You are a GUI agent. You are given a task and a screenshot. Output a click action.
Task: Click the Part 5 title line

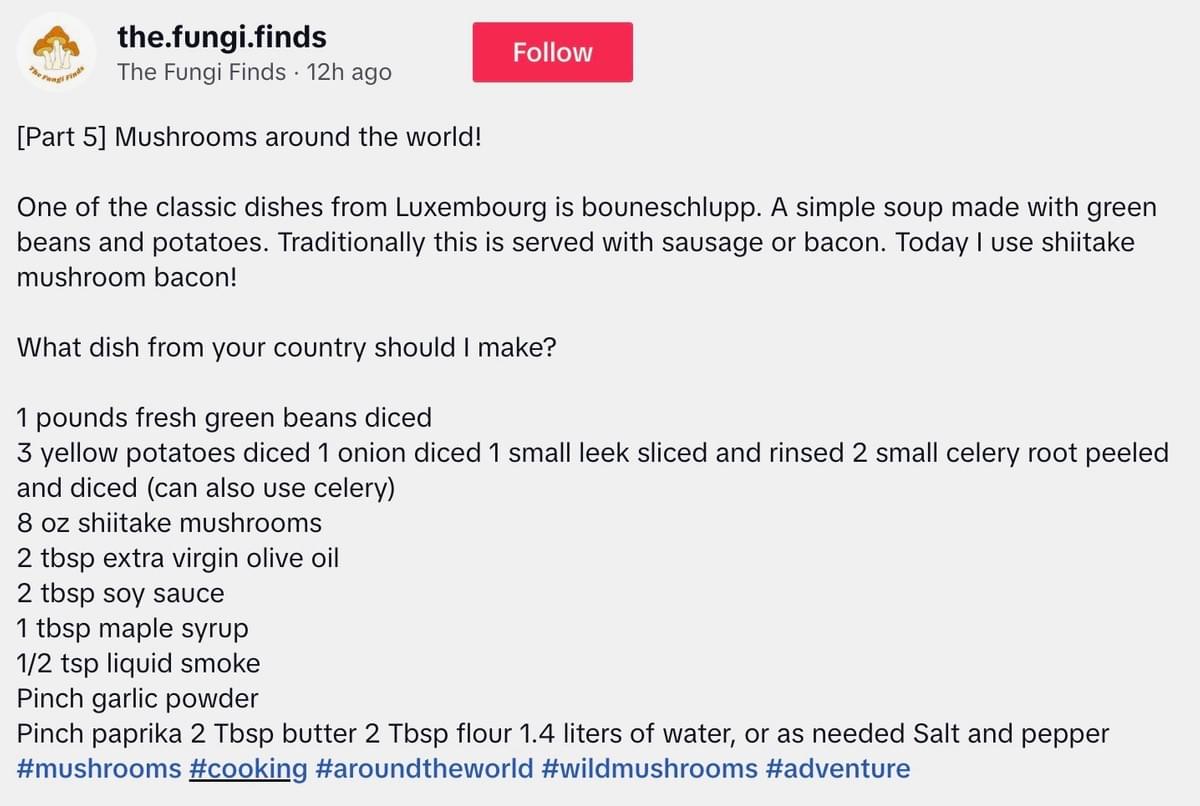249,135
